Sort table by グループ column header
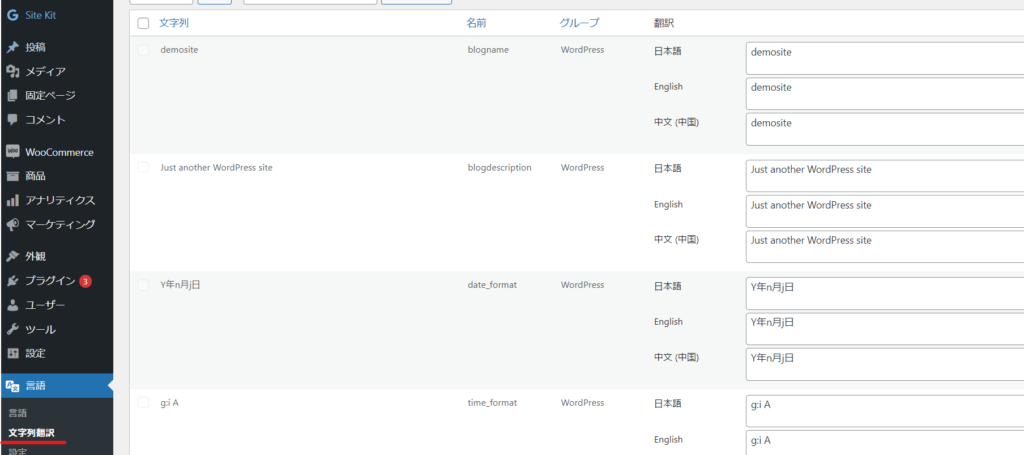 point(581,22)
